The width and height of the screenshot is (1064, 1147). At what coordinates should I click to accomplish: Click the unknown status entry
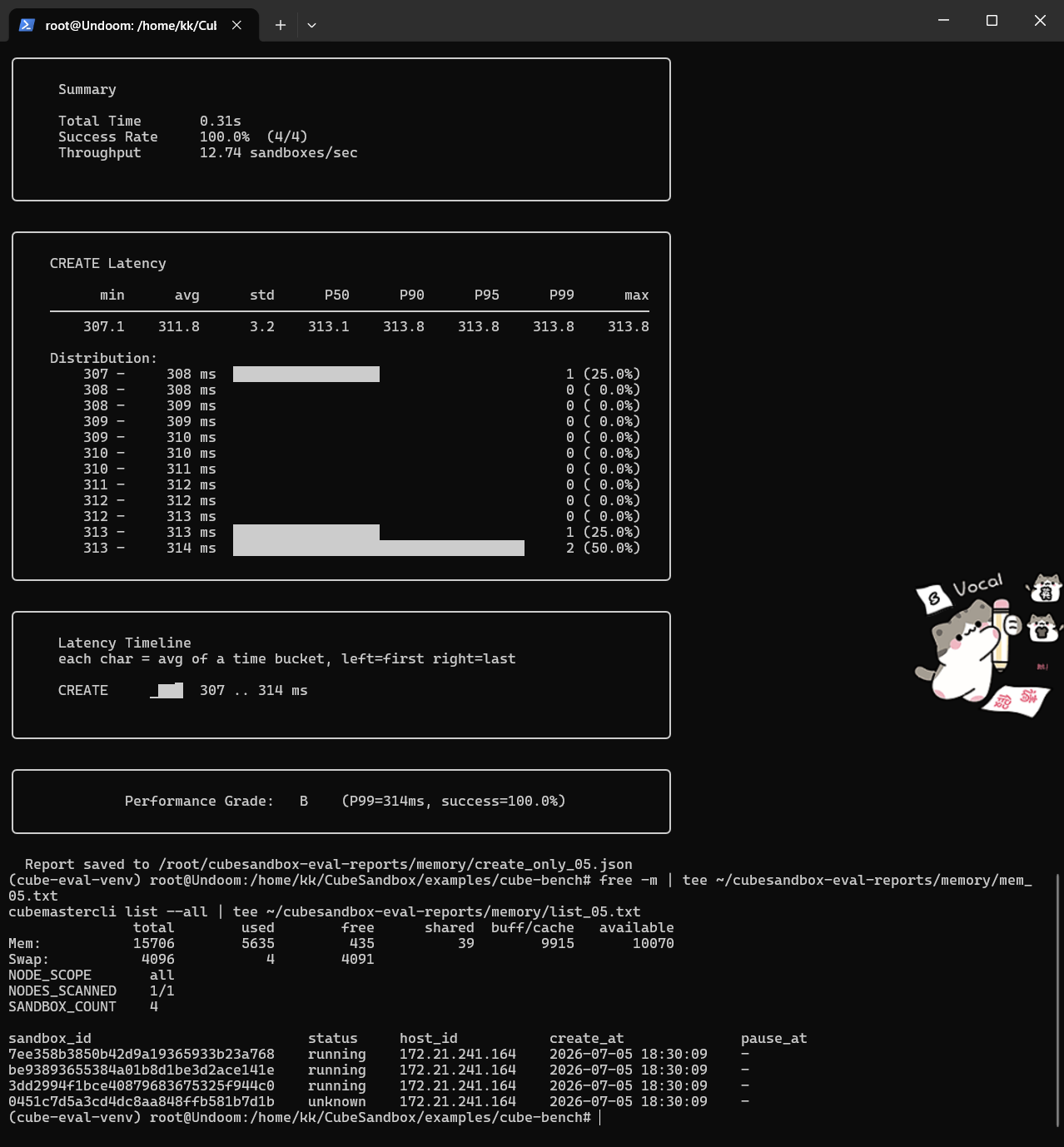click(337, 1101)
